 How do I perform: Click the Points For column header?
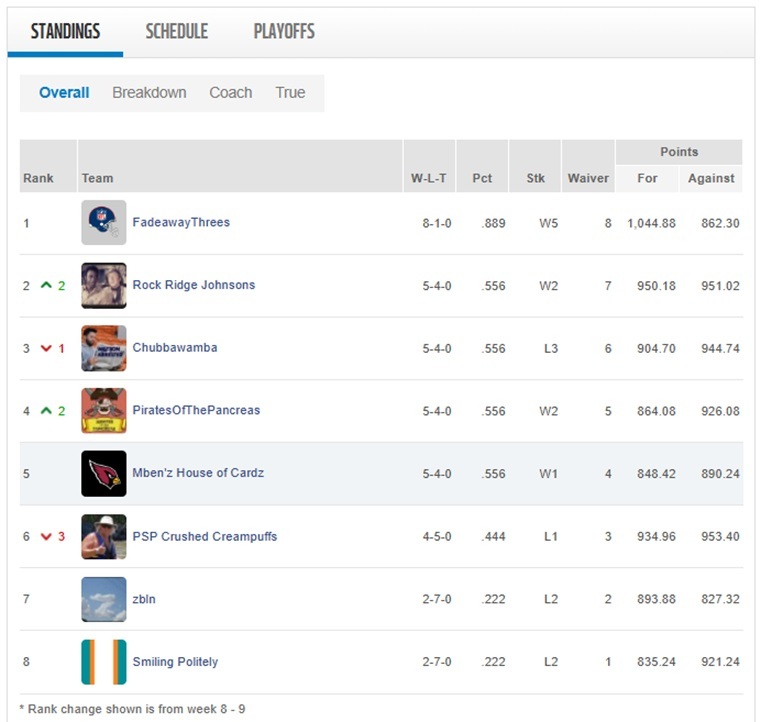click(647, 178)
